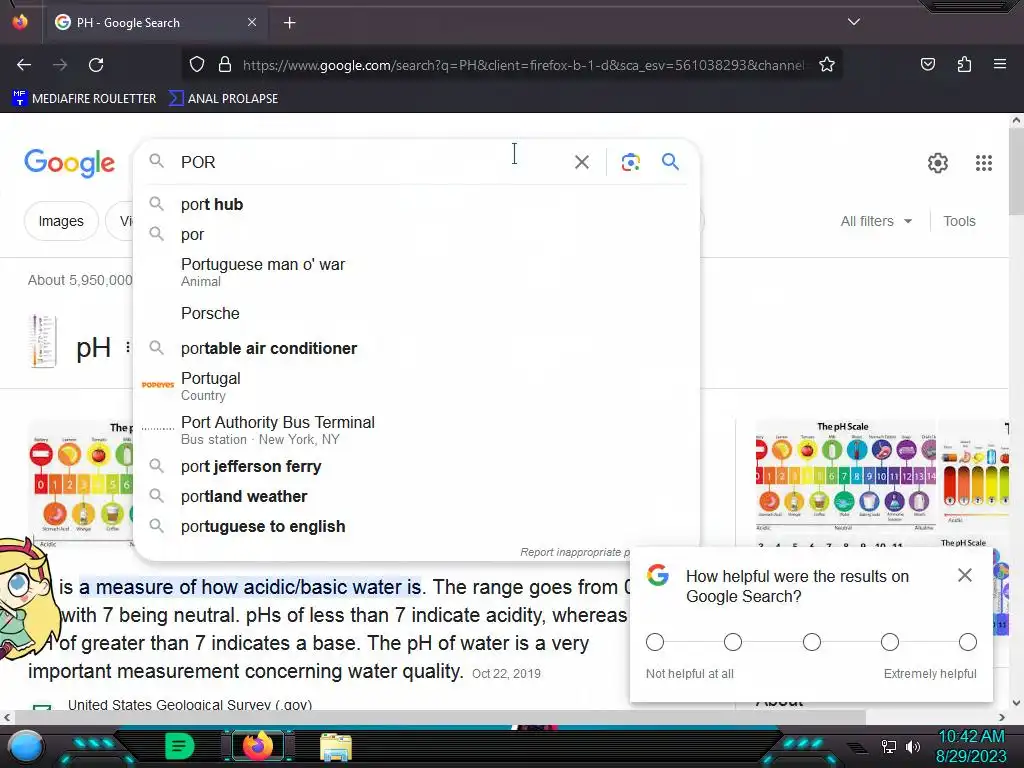Clear the search box with X
Viewport: 1024px width, 768px height.
[x=581, y=162]
